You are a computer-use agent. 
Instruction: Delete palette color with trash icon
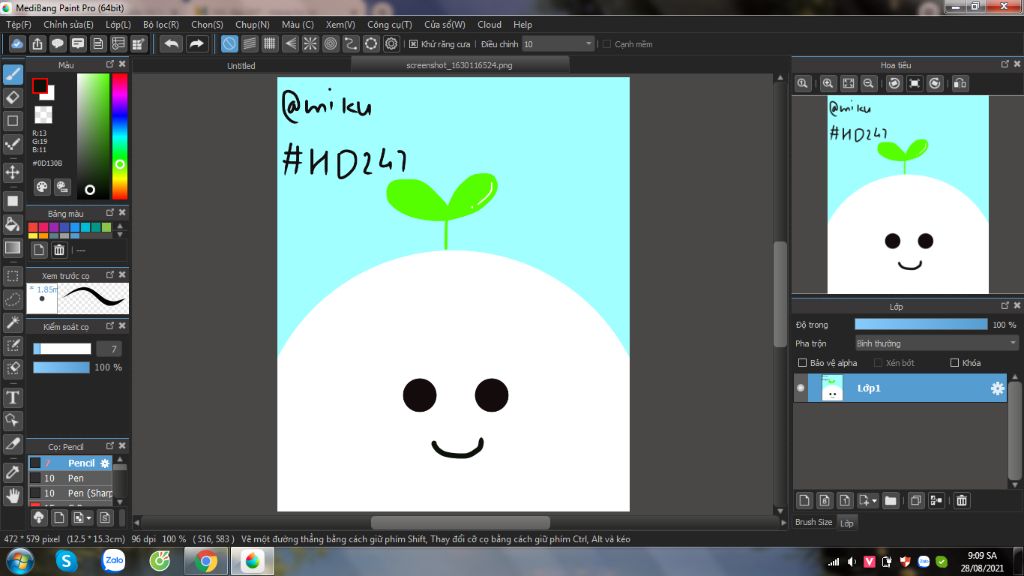pyautogui.click(x=59, y=249)
